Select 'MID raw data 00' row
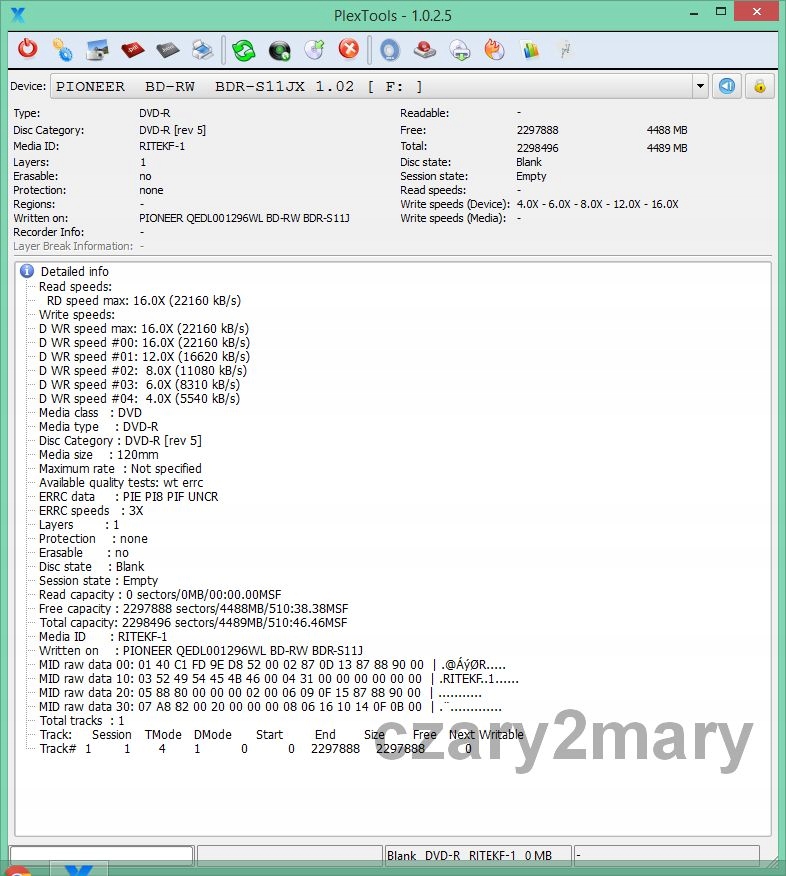 pyautogui.click(x=272, y=664)
